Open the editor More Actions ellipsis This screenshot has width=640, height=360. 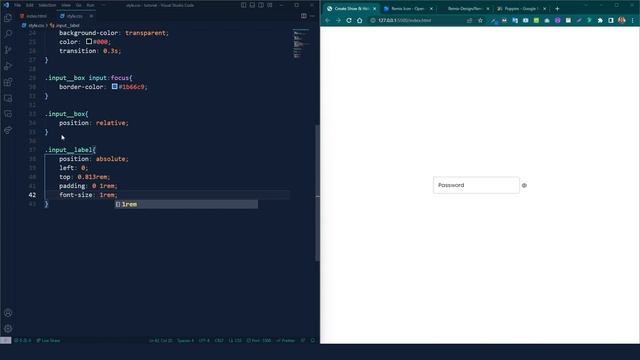tap(313, 16)
